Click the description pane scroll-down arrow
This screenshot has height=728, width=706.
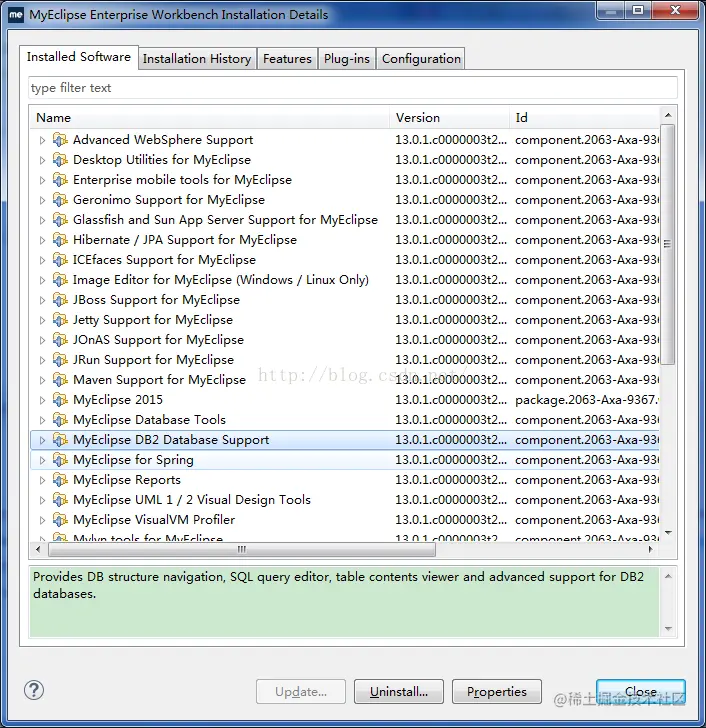click(x=668, y=629)
